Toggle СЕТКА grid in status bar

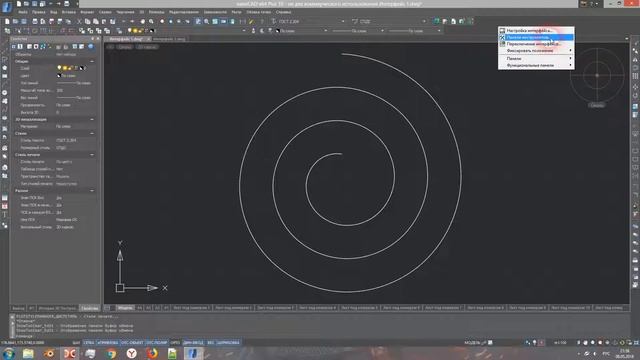[x=89, y=342]
